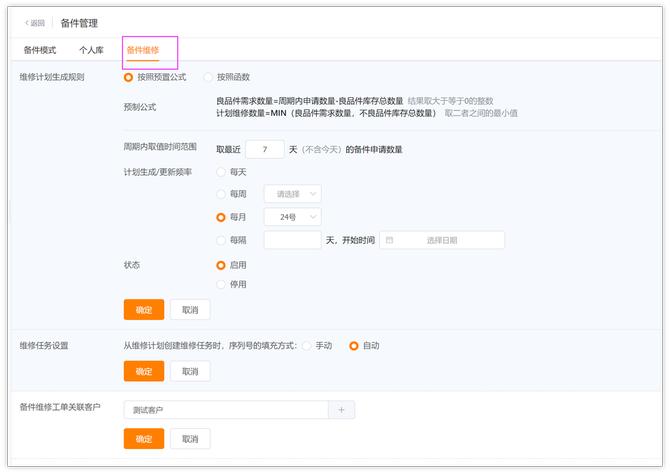Click 取消 in the 维修任务设置 section
The image size is (670, 474).
coord(190,371)
